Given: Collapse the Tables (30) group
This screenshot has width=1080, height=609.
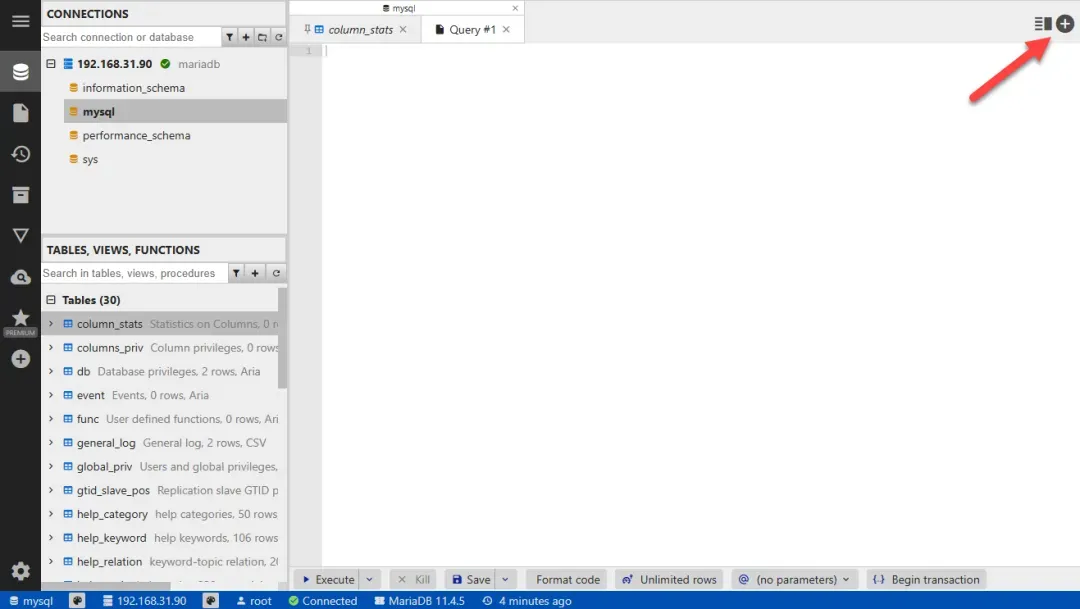Looking at the screenshot, I should pyautogui.click(x=51, y=300).
